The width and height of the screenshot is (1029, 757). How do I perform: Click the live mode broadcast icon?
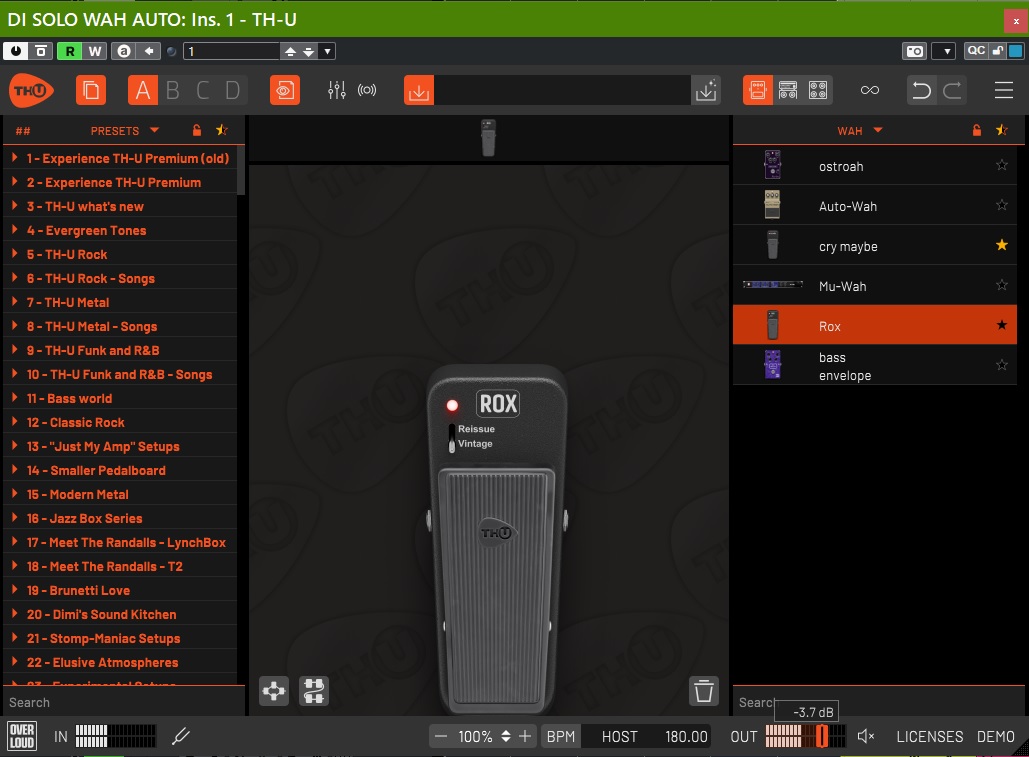367,91
